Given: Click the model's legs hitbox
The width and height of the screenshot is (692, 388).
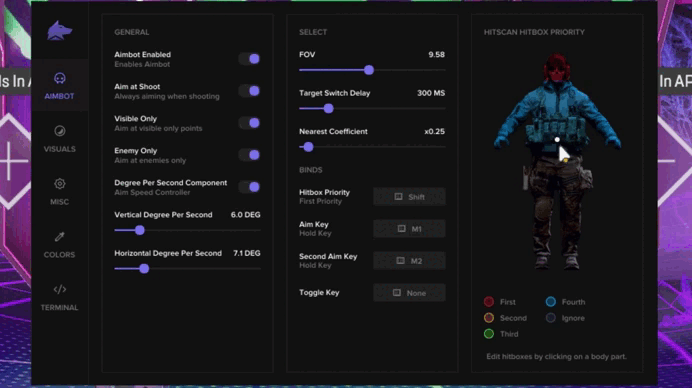Looking at the screenshot, I should [x=557, y=212].
